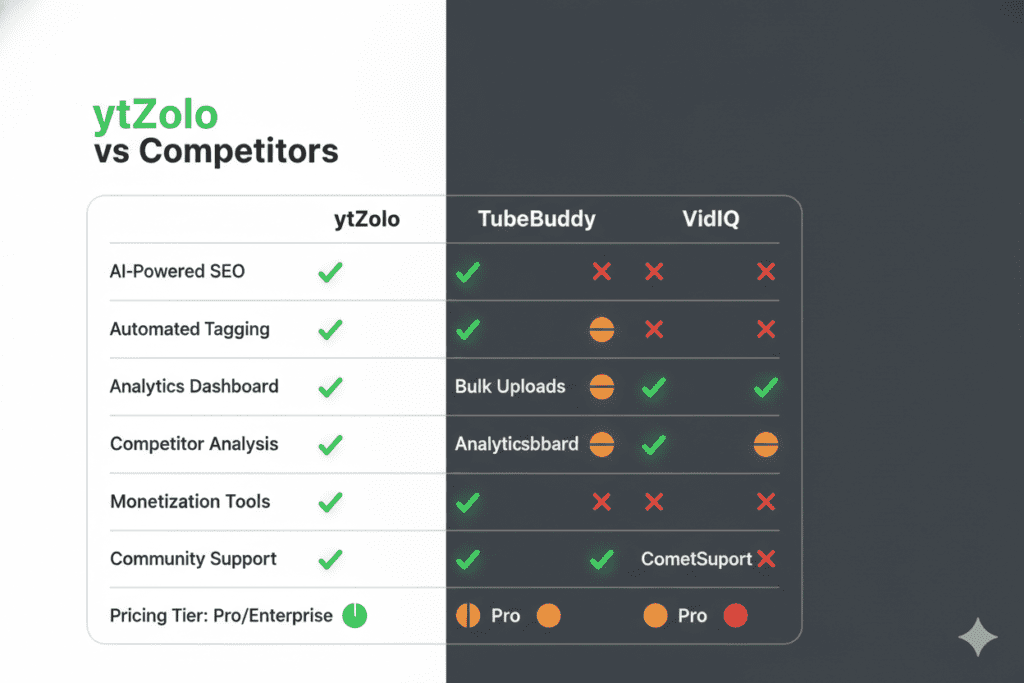Click the sparkle star icon in bottom-right corner
Screen dimensions: 1024x683
tap(977, 637)
